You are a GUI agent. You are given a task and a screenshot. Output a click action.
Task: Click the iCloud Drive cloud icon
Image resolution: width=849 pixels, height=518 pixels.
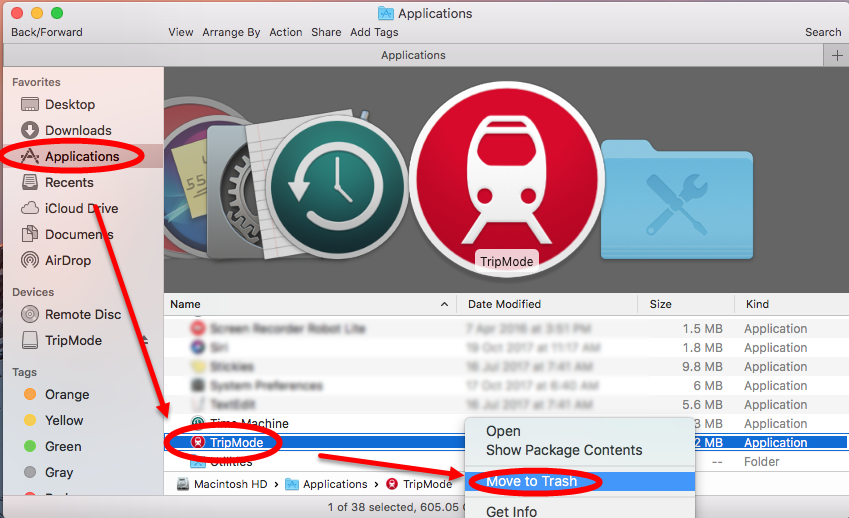(30, 208)
